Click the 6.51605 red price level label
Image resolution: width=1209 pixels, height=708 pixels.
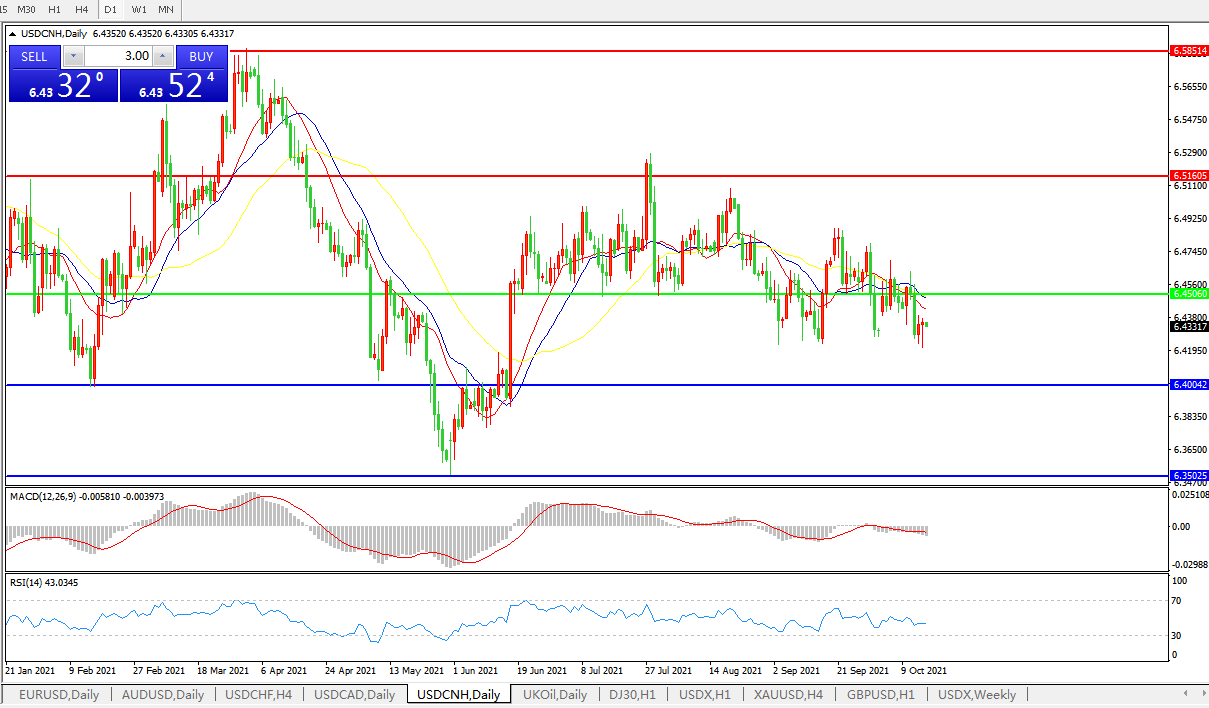click(1188, 175)
